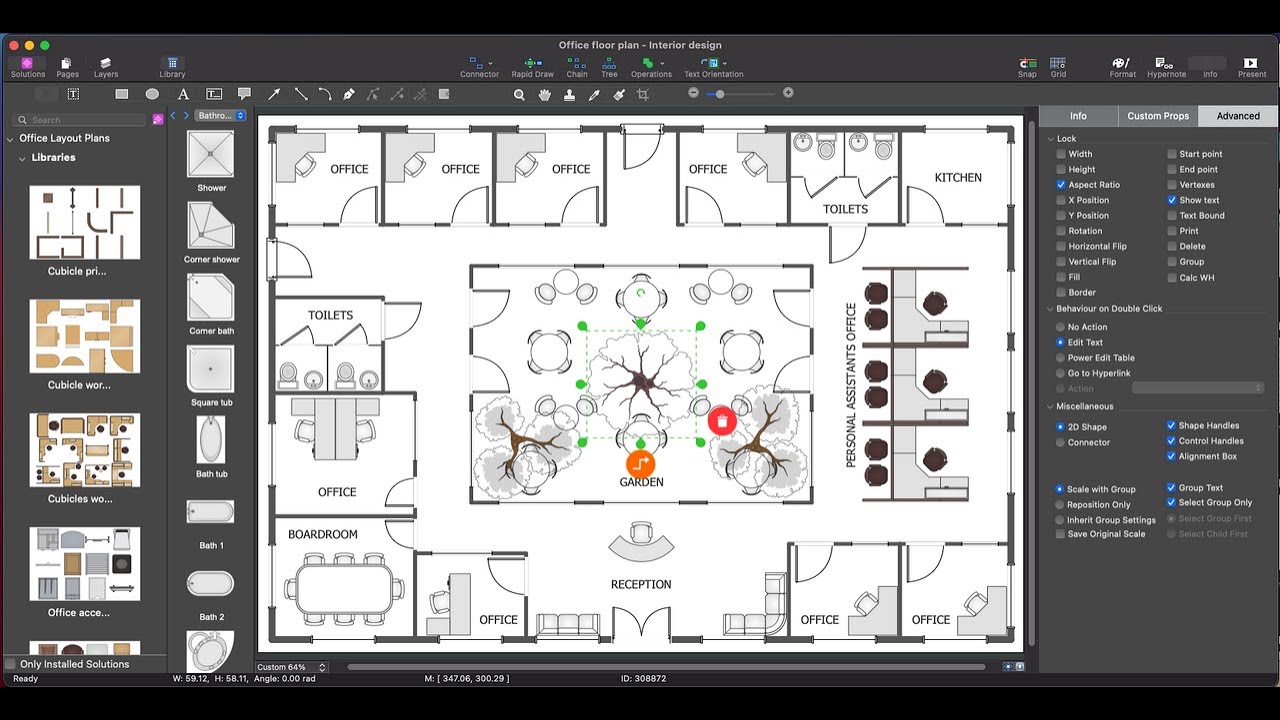This screenshot has width=1280, height=720.
Task: Collapse Behaviour on Double Click section
Action: [x=1050, y=309]
